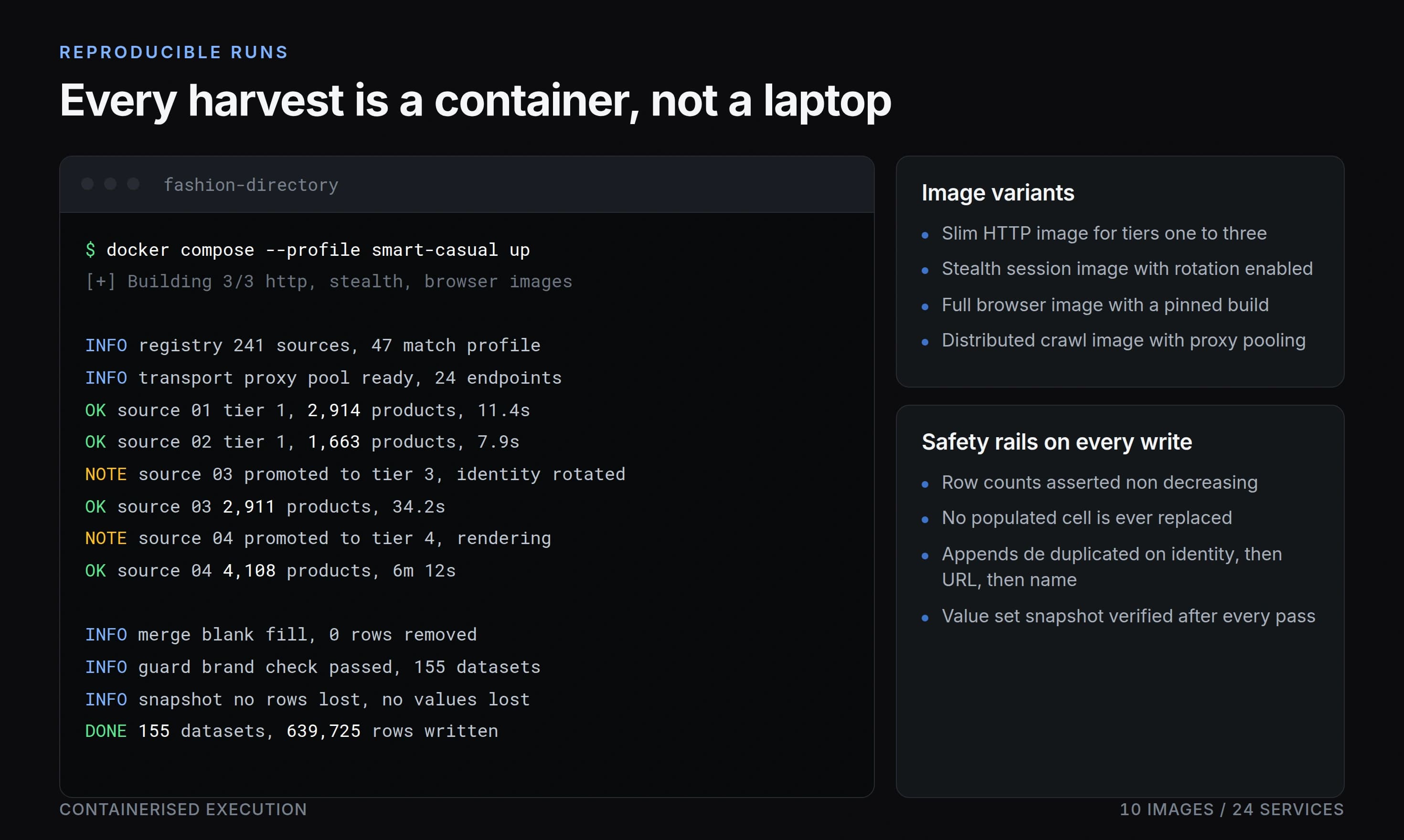This screenshot has height=840, width=1404.
Task: Click the CONTAINERISED EXECUTION footer text
Action: coord(183,809)
